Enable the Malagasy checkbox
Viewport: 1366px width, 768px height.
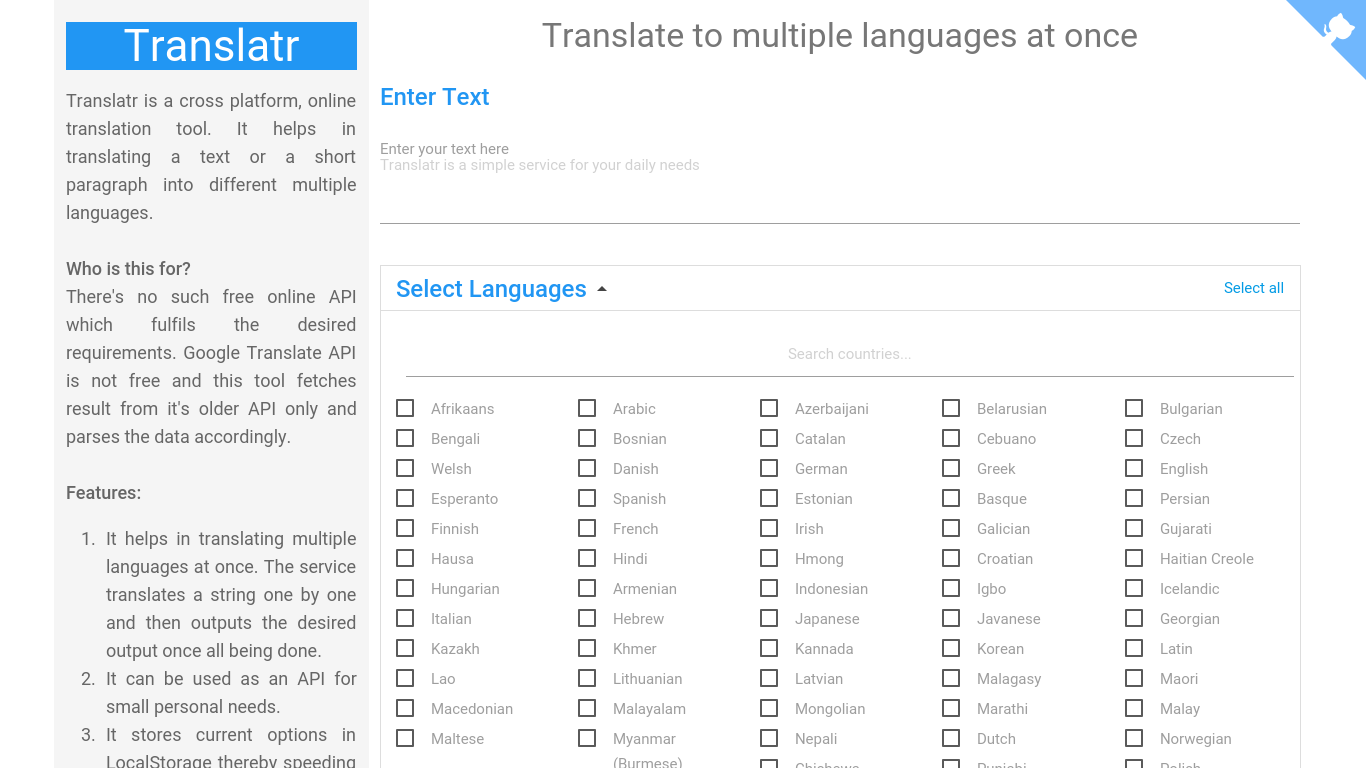(x=951, y=678)
